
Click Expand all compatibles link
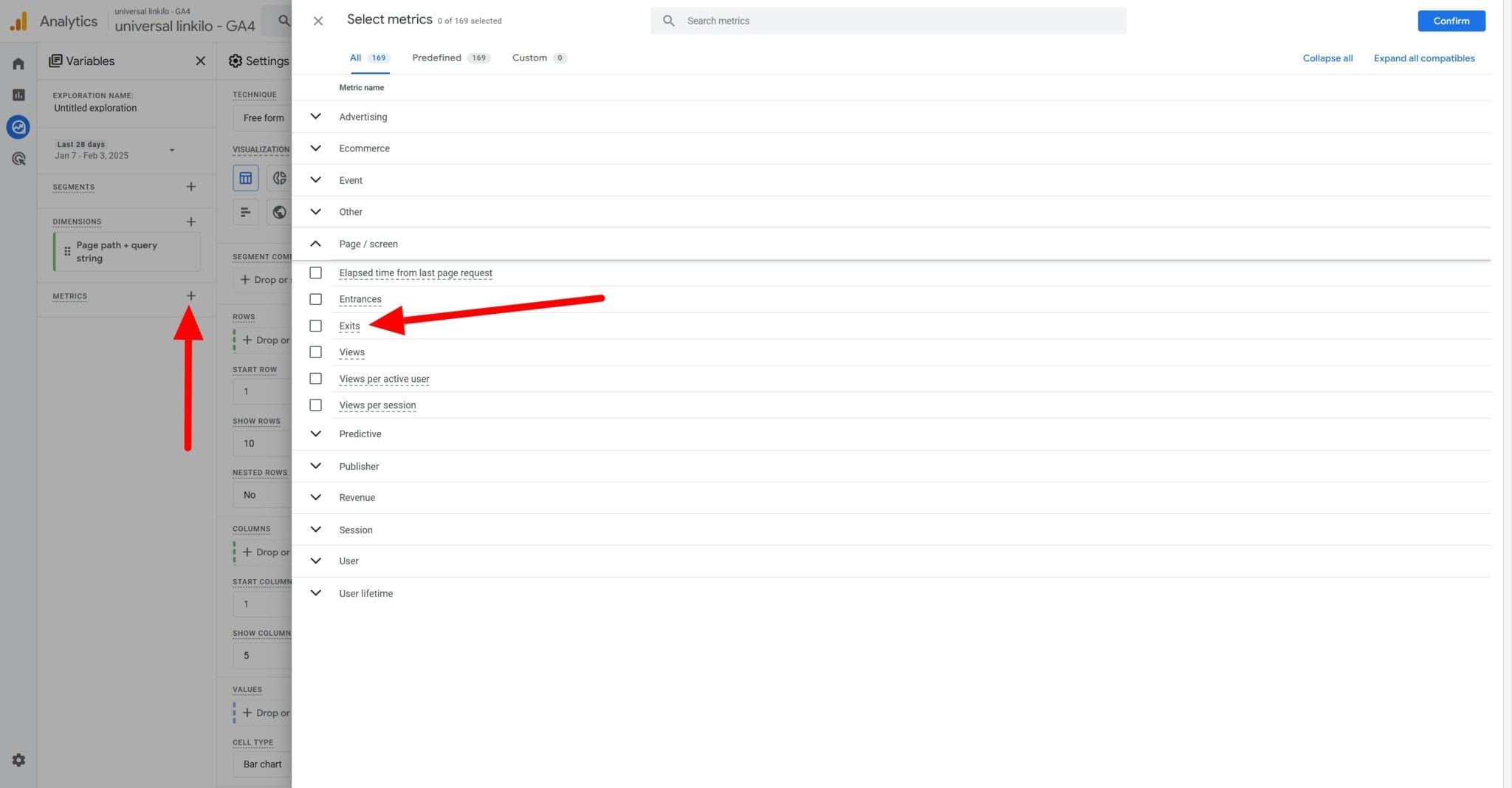click(x=1424, y=58)
